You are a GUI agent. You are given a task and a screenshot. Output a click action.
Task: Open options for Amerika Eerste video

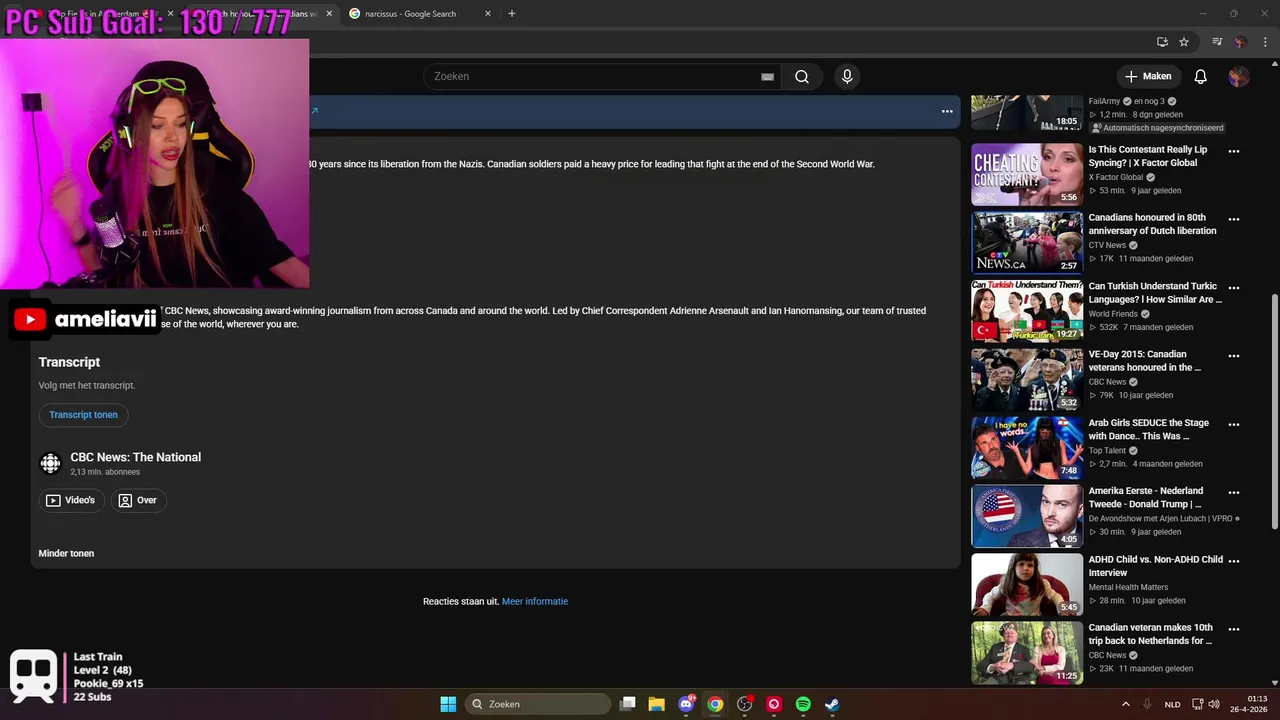point(1234,492)
